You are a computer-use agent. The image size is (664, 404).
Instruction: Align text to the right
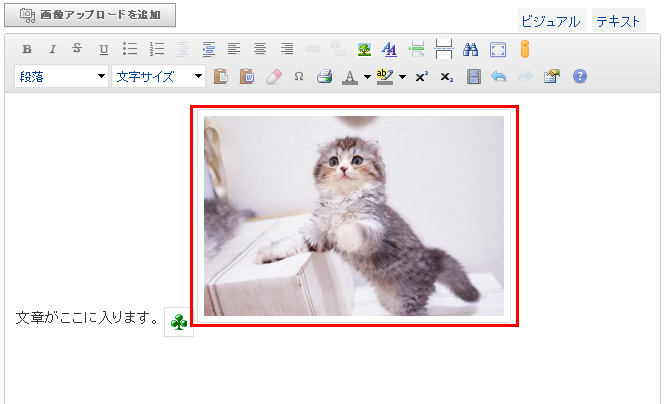(287, 49)
